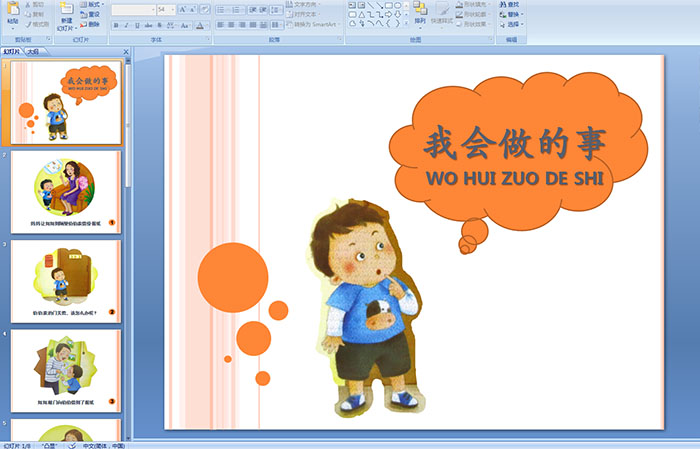Image resolution: width=700 pixels, height=449 pixels.
Task: Open the 替换 Replace dropdown
Action: click(x=512, y=14)
